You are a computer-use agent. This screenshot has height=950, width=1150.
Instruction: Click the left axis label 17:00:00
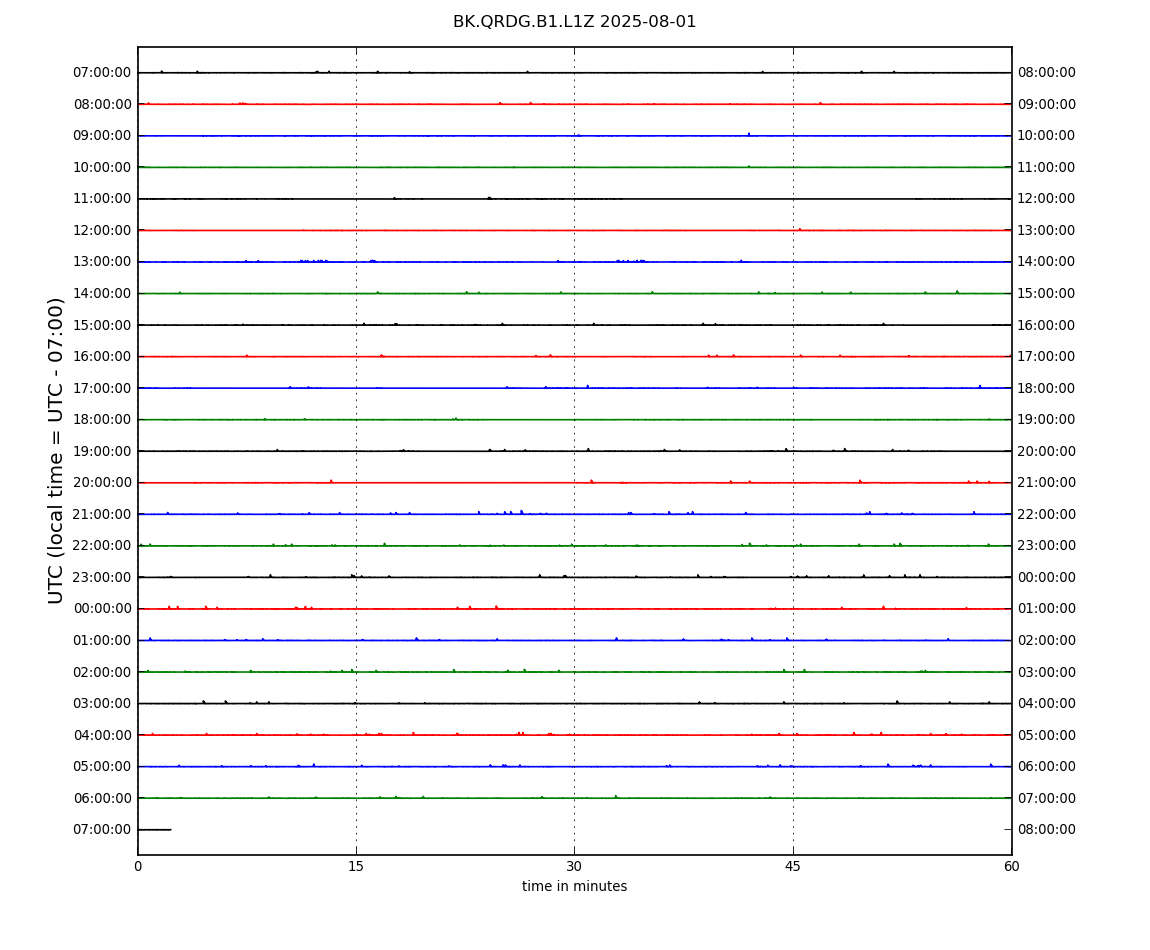click(x=102, y=388)
